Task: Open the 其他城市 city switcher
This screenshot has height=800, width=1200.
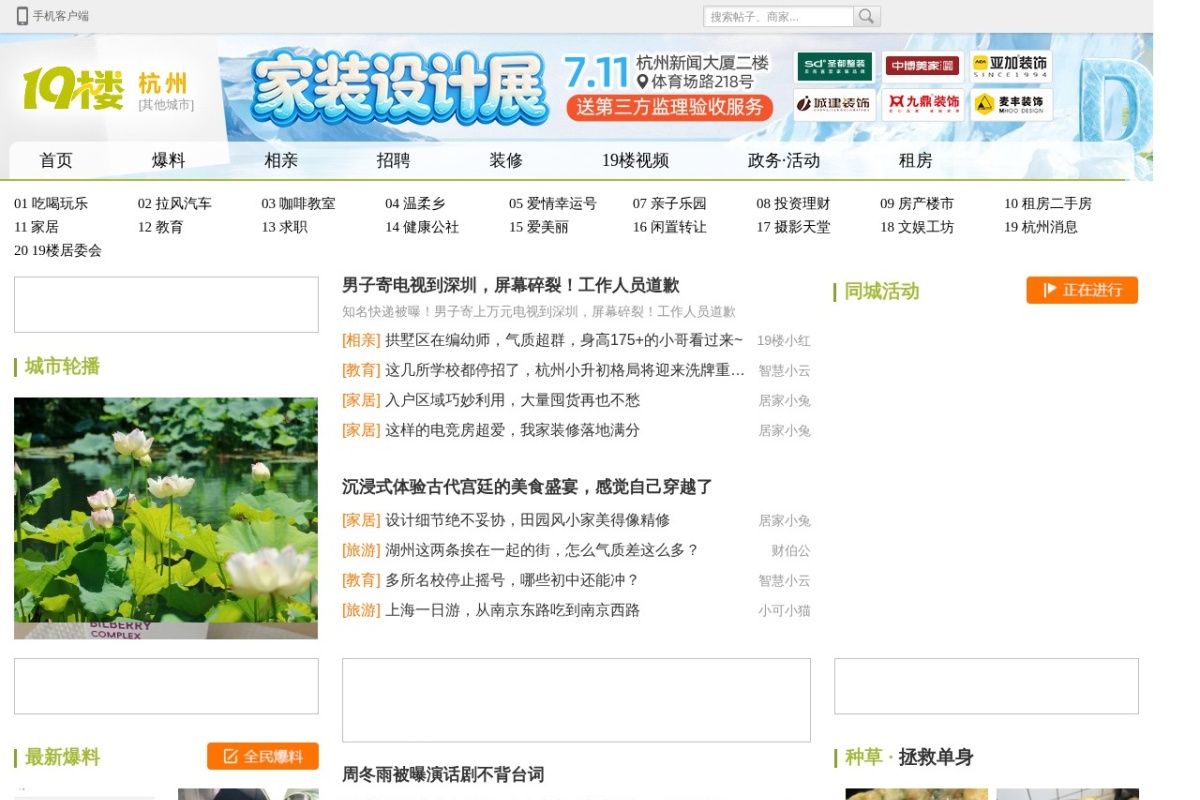Action: point(166,105)
